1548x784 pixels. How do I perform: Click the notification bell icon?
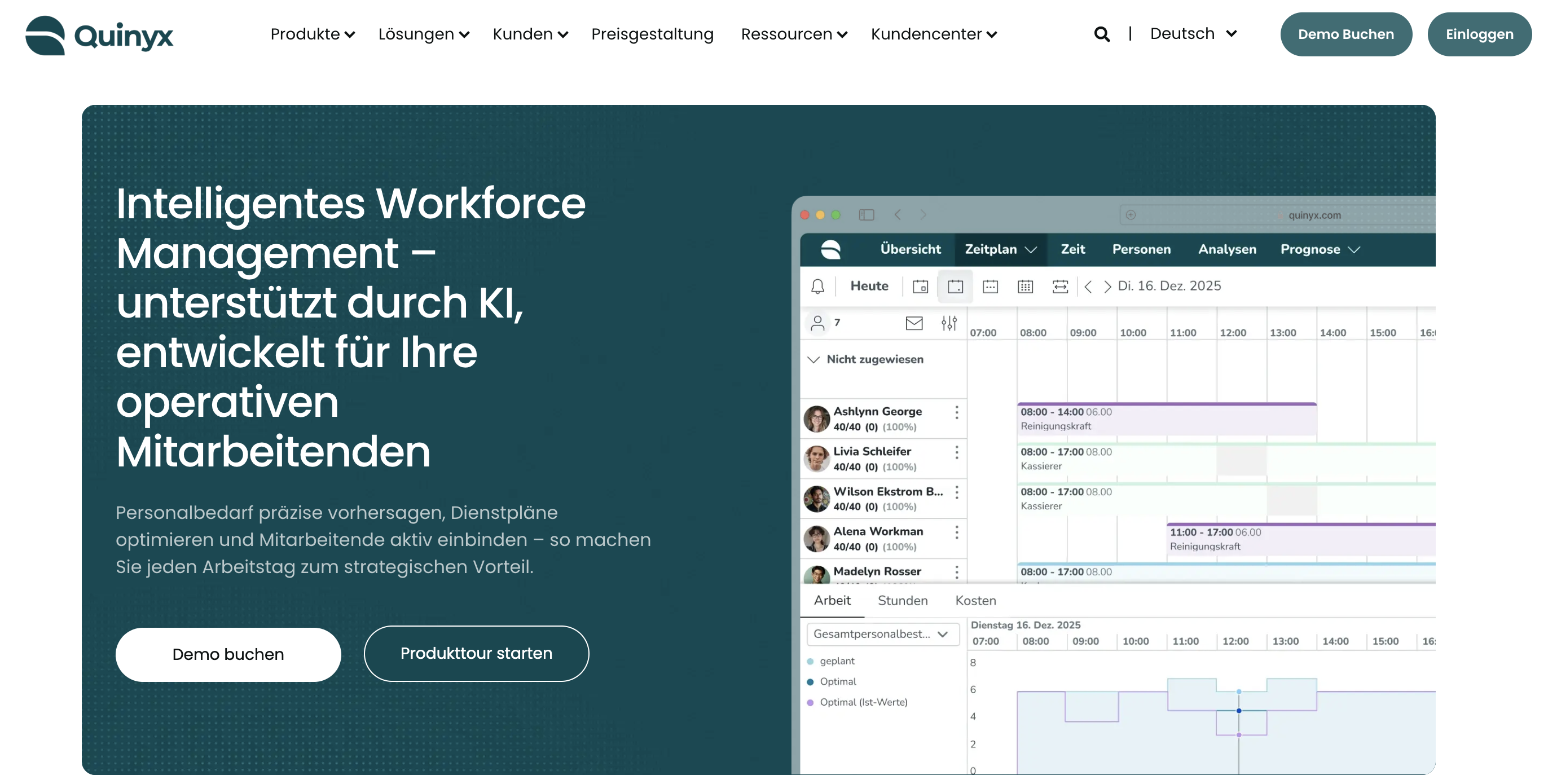click(817, 287)
